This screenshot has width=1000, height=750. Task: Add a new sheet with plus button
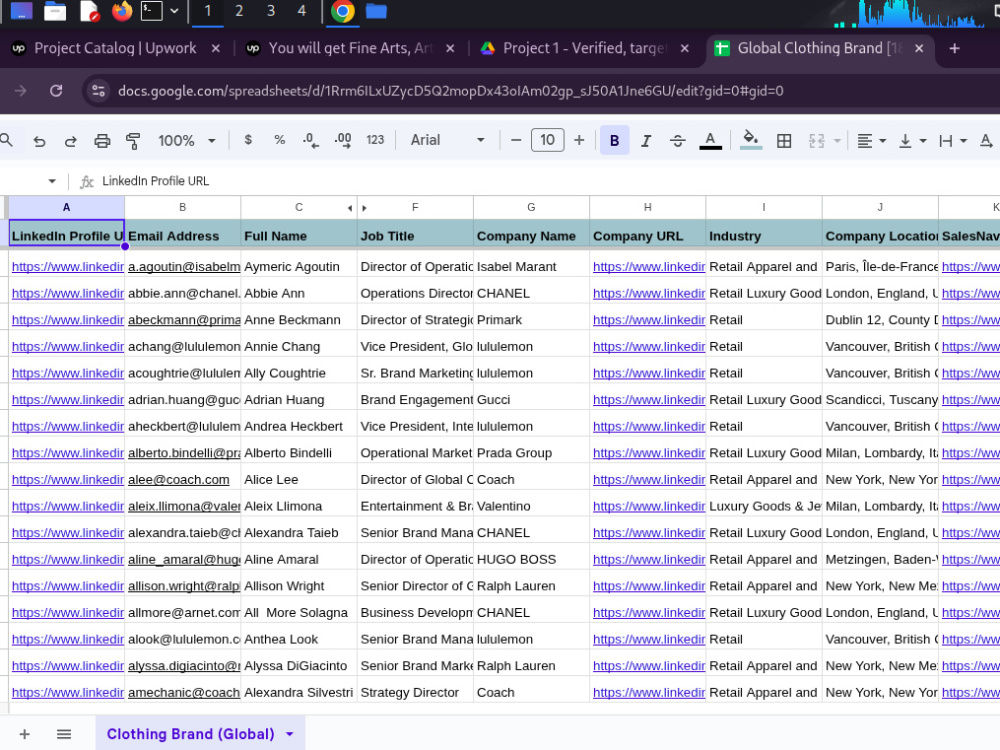point(24,734)
